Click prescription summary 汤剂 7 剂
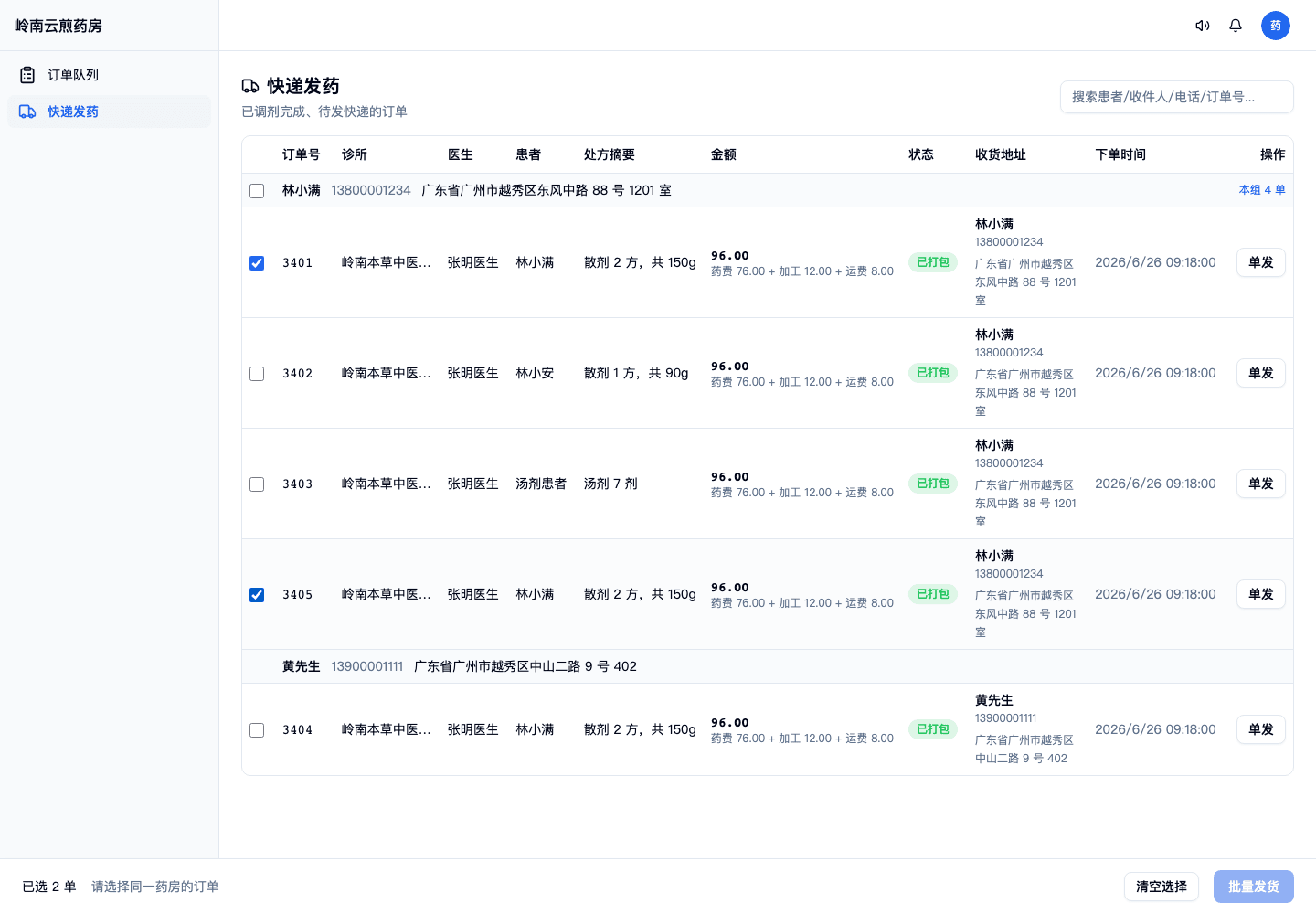This screenshot has width=1316, height=914. point(610,484)
